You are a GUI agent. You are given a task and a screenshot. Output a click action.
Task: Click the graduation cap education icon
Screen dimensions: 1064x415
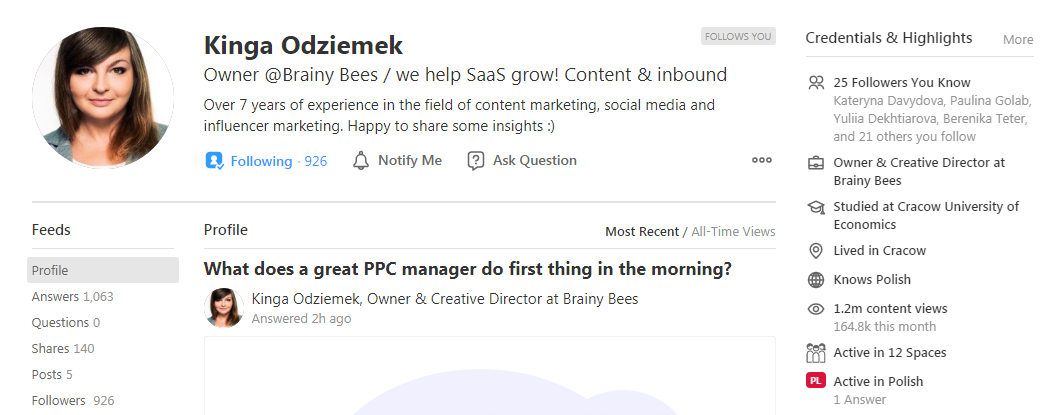[816, 207]
